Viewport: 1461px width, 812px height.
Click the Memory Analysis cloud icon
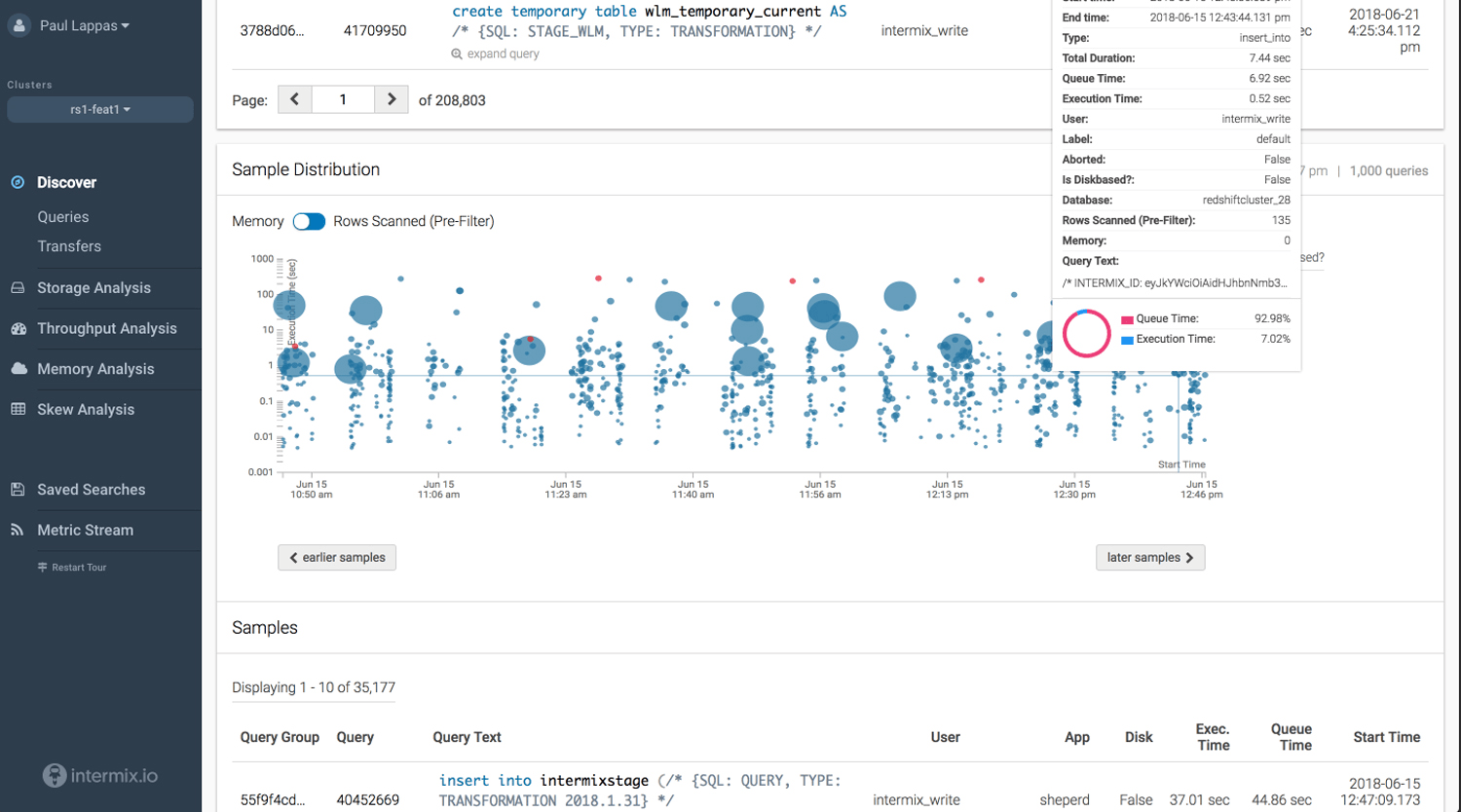click(x=19, y=369)
